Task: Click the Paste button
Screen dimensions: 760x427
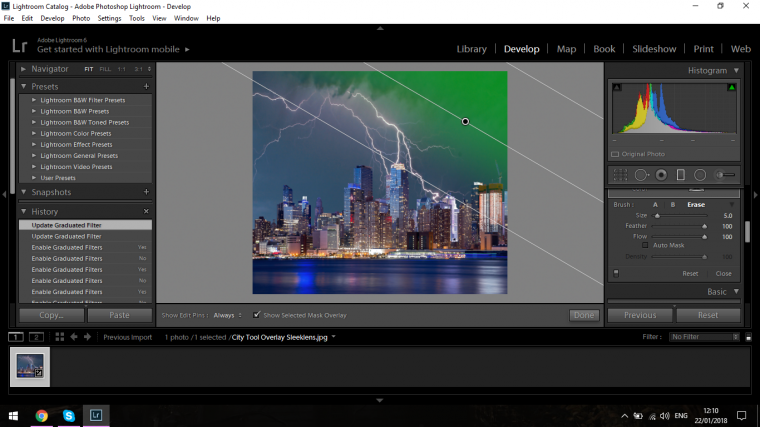Action: pyautogui.click(x=119, y=315)
